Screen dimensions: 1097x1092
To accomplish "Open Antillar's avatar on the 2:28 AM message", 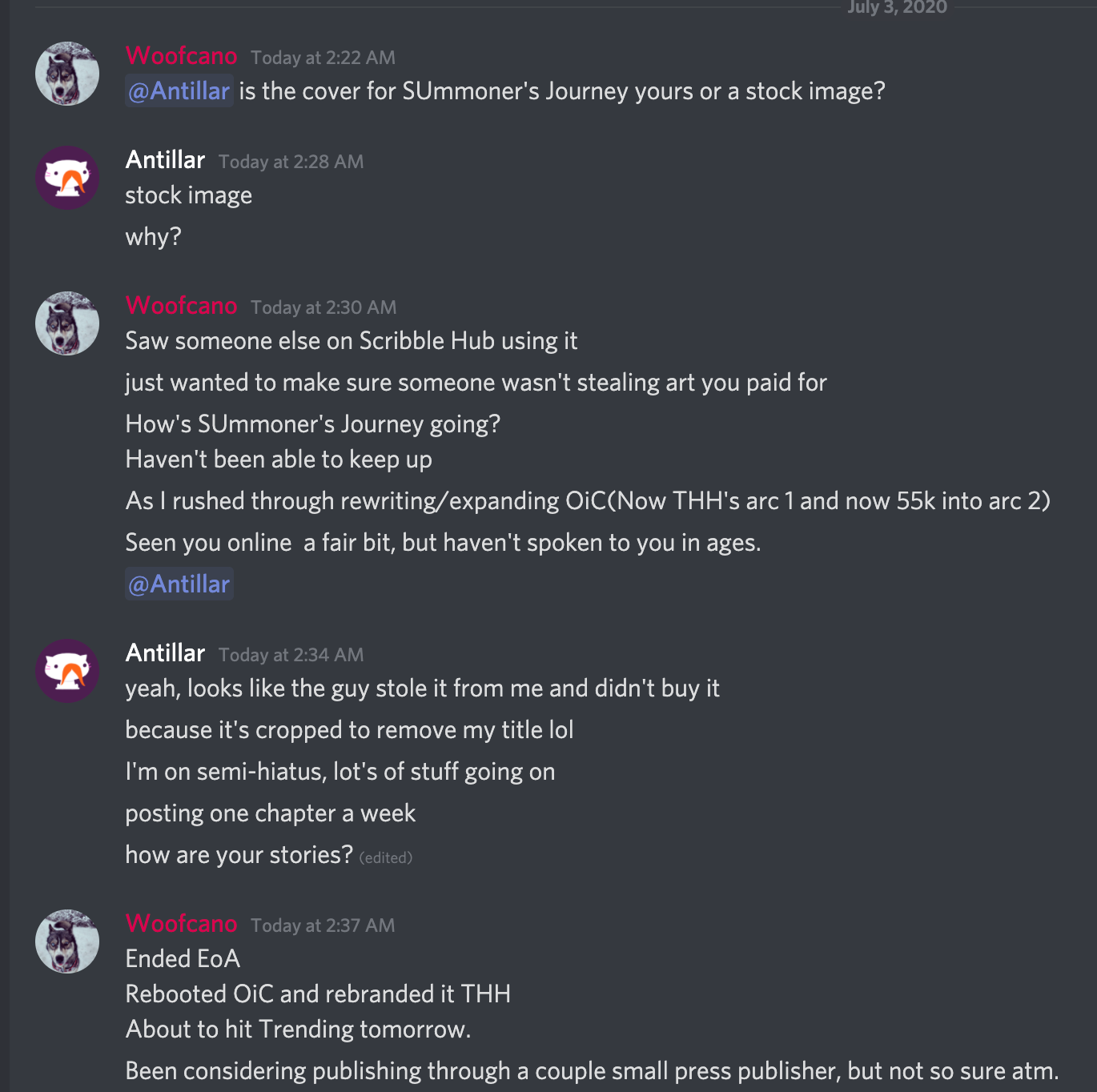I will click(x=67, y=178).
